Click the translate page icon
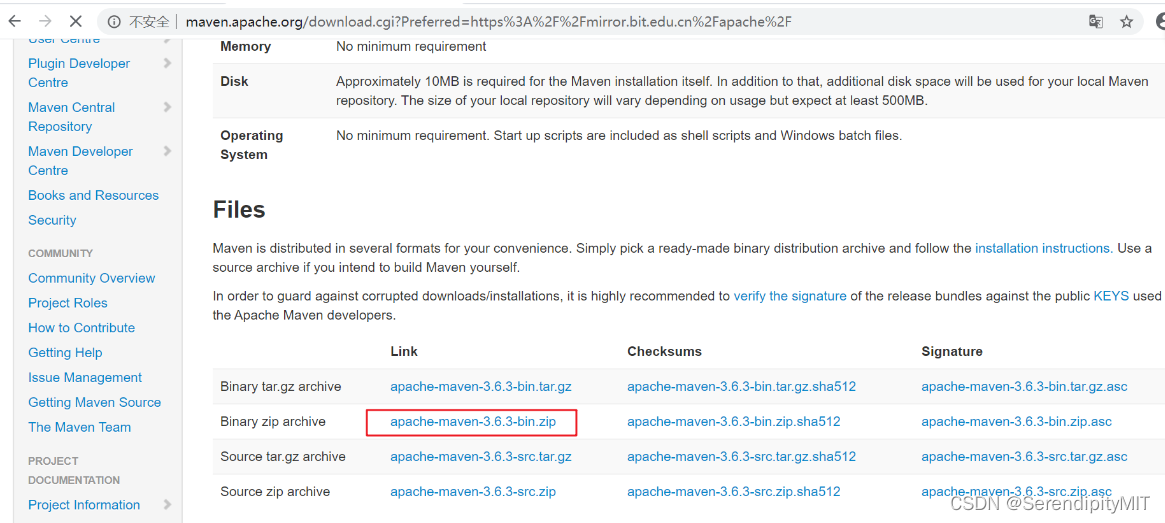 tap(1095, 22)
